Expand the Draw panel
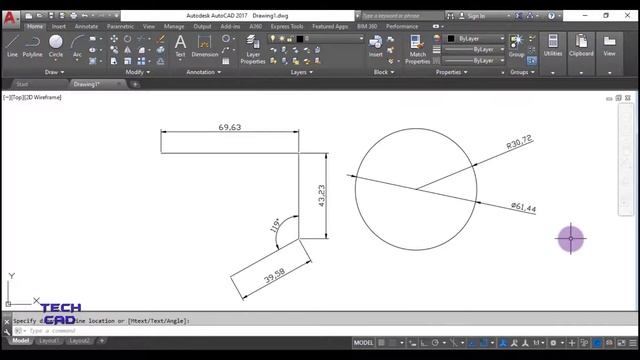Viewport: 640px width, 360px height. click(54, 72)
